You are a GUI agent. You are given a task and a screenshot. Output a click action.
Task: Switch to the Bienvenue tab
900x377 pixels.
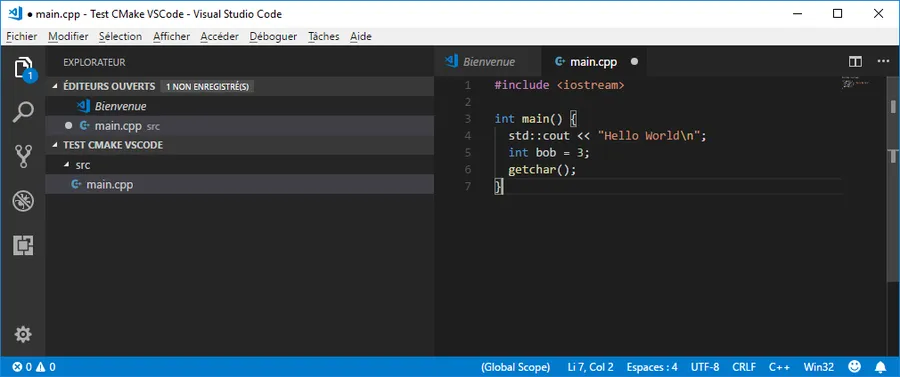[x=488, y=62]
